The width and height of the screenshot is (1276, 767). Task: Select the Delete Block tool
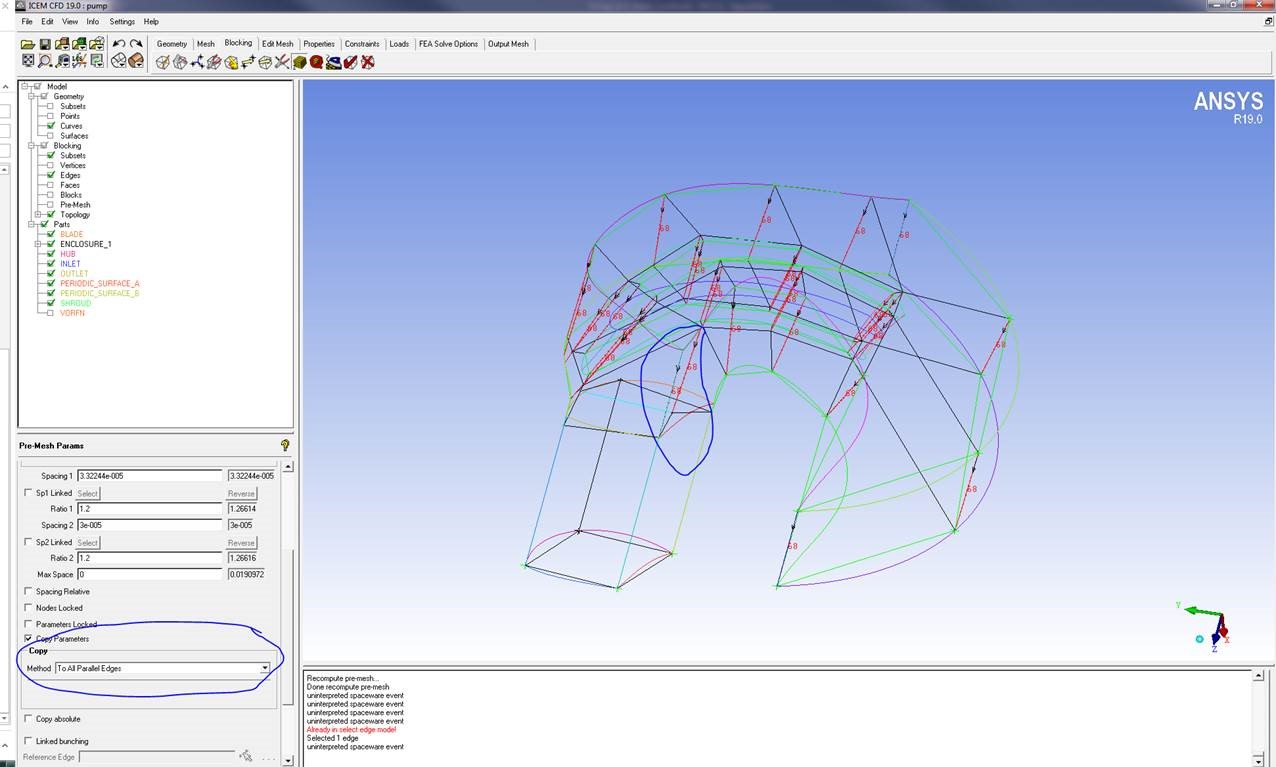(x=367, y=62)
